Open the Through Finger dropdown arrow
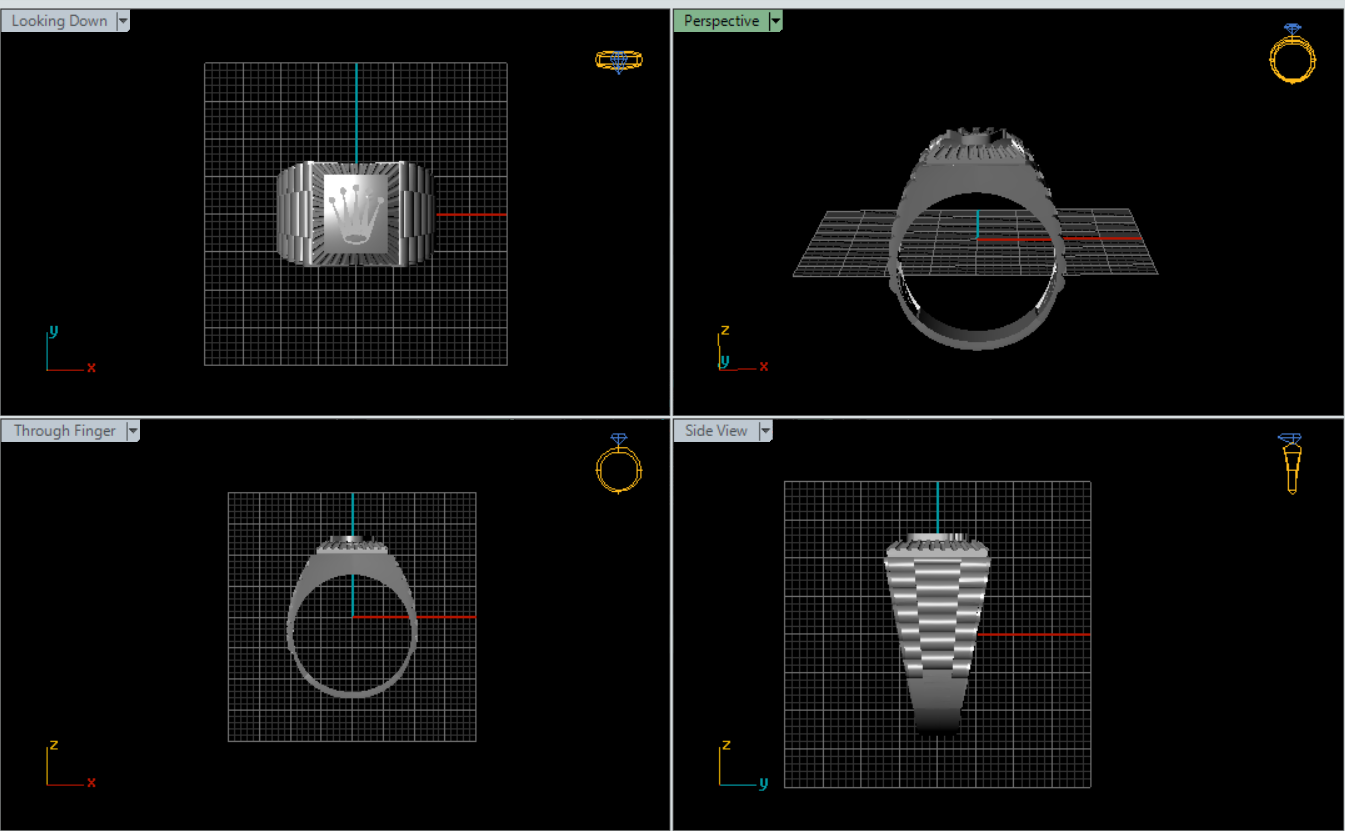 [x=133, y=431]
